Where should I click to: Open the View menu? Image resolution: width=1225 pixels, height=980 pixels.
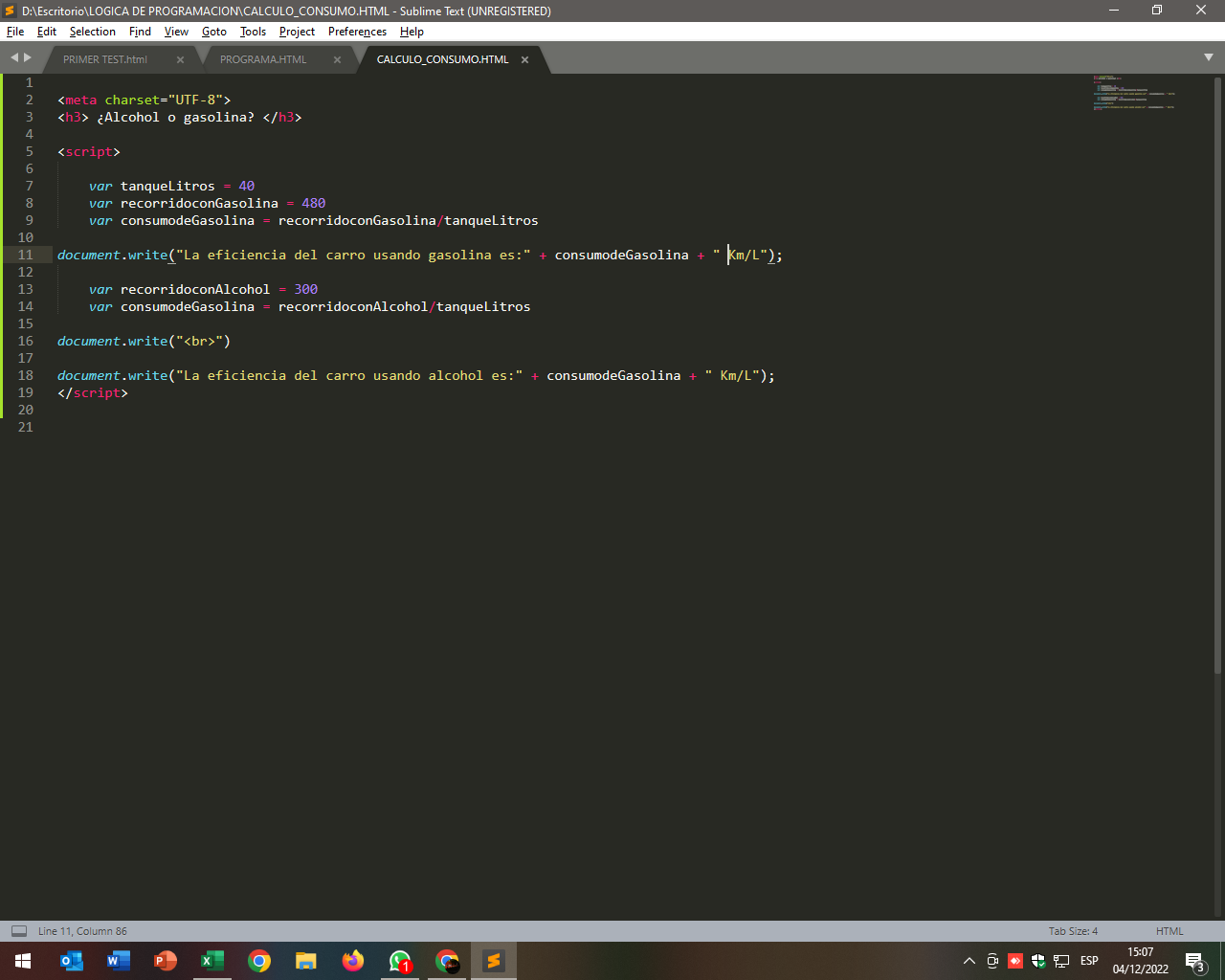point(176,32)
